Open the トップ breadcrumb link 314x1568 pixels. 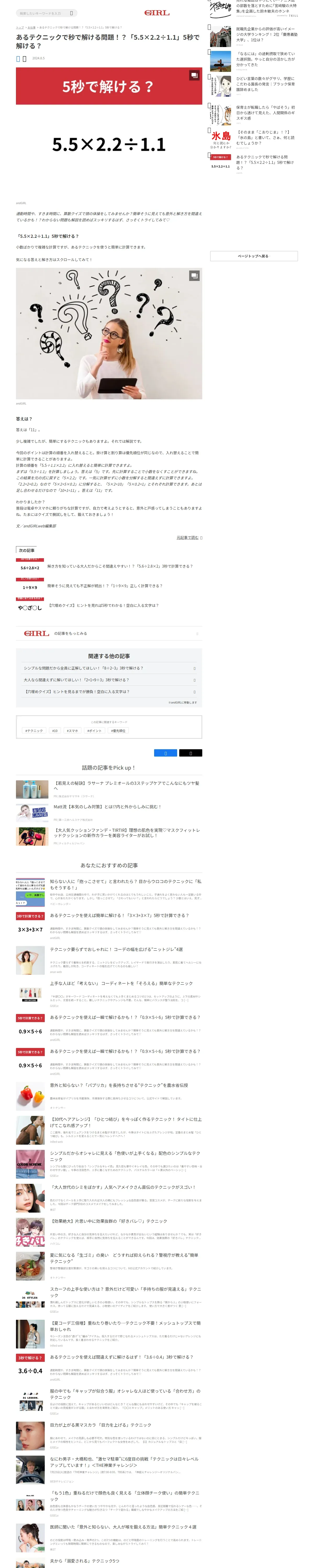pyautogui.click(x=20, y=27)
